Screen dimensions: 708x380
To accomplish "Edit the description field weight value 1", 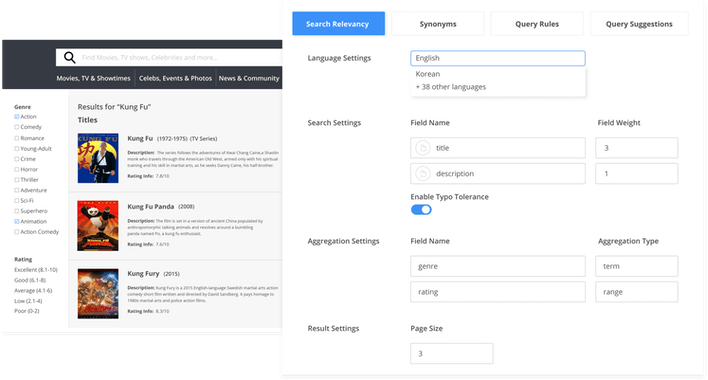I will click(x=636, y=174).
